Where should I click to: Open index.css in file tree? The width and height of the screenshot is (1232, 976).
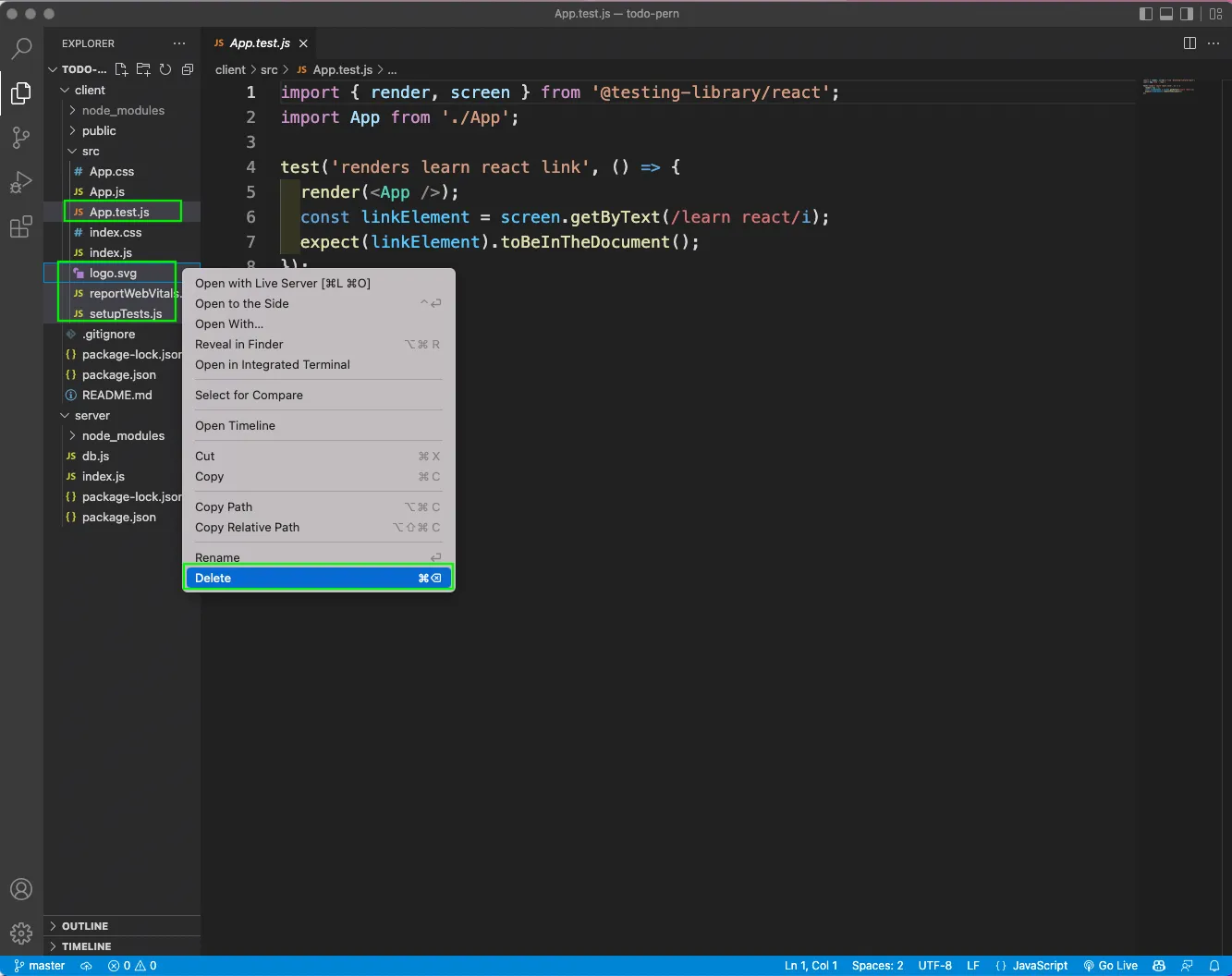coord(122,232)
